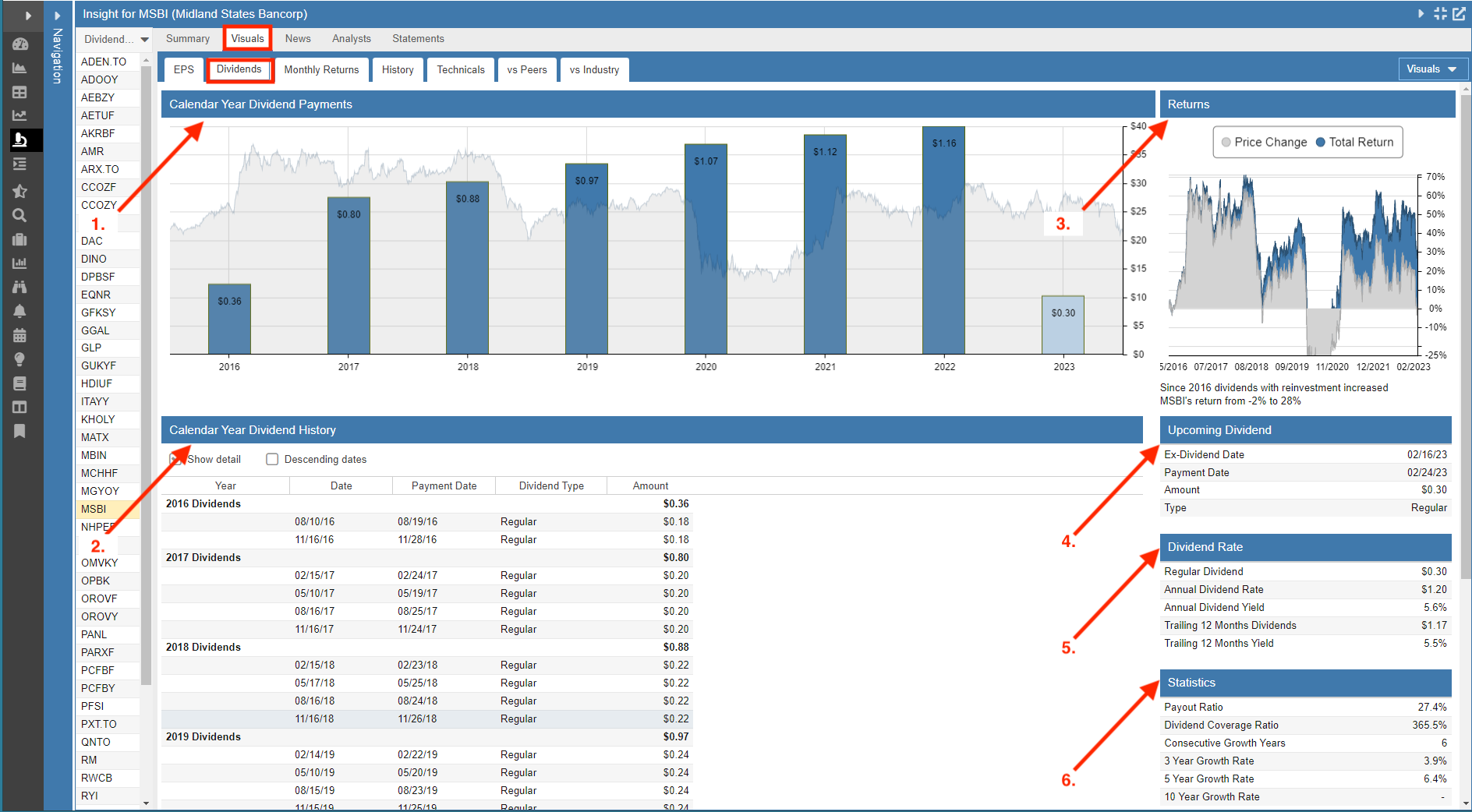Screen dimensions: 1472x812
Task: Enable the Descending dates checkbox
Action: [272, 459]
